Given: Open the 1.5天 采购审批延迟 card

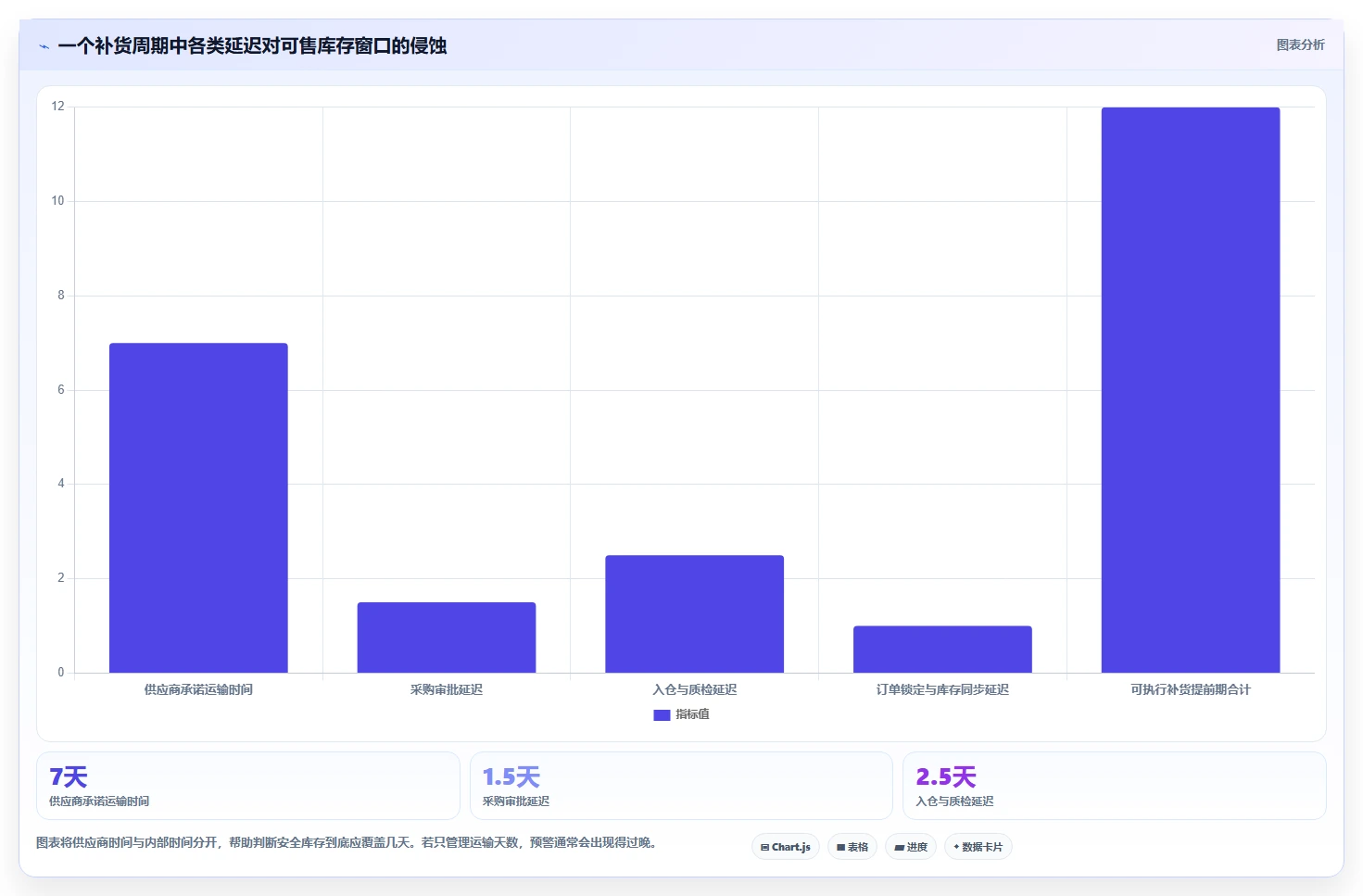Looking at the screenshot, I should pyautogui.click(x=681, y=786).
